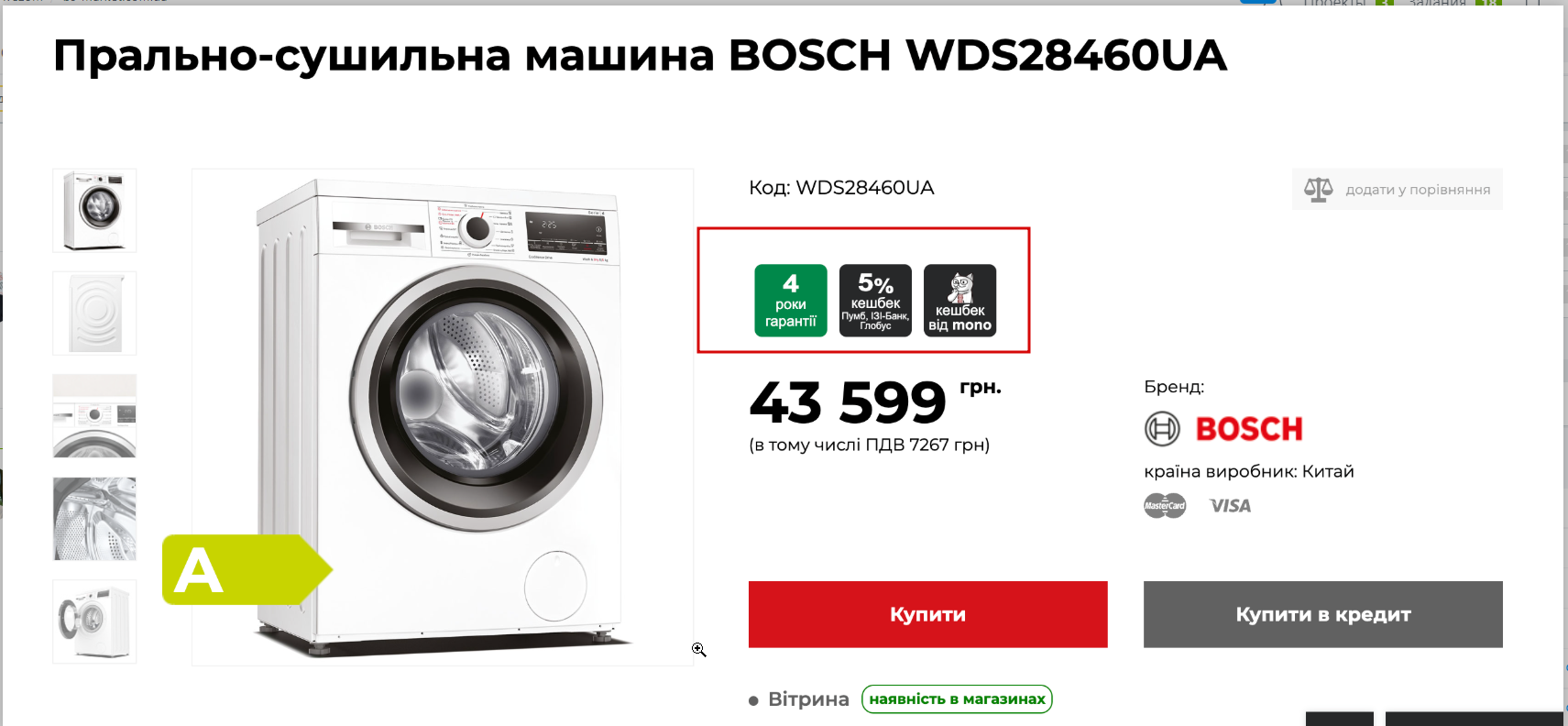Click the Вітрина availability label

(808, 699)
